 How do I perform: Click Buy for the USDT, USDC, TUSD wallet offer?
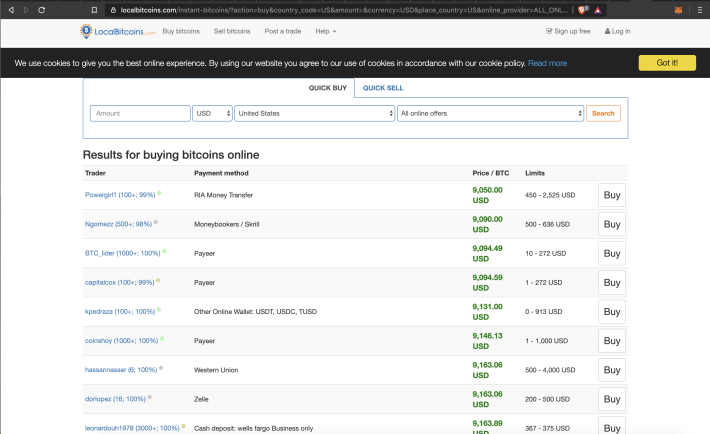point(612,311)
